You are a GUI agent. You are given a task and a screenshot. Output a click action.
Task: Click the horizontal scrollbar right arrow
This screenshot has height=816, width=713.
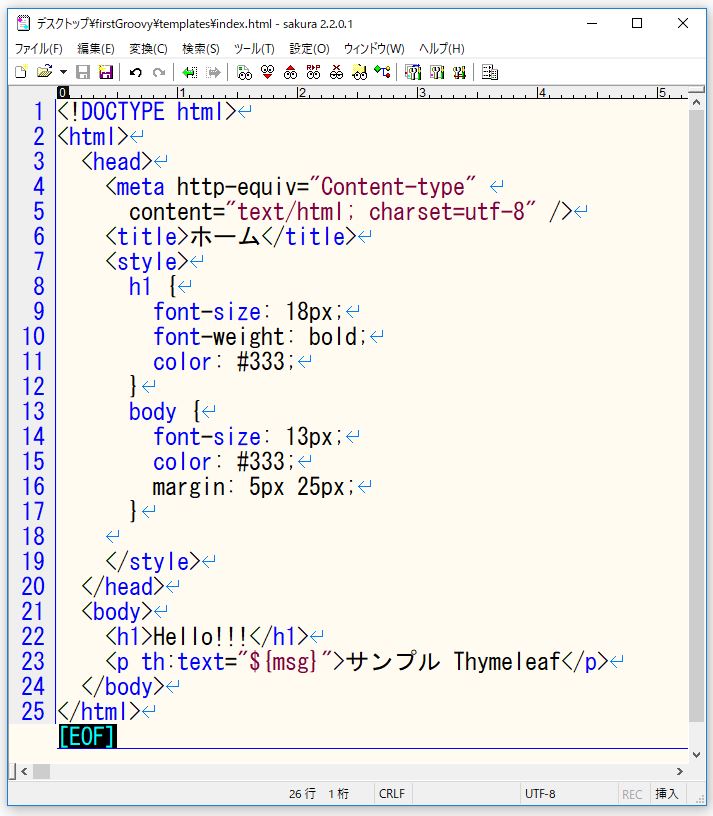click(680, 771)
